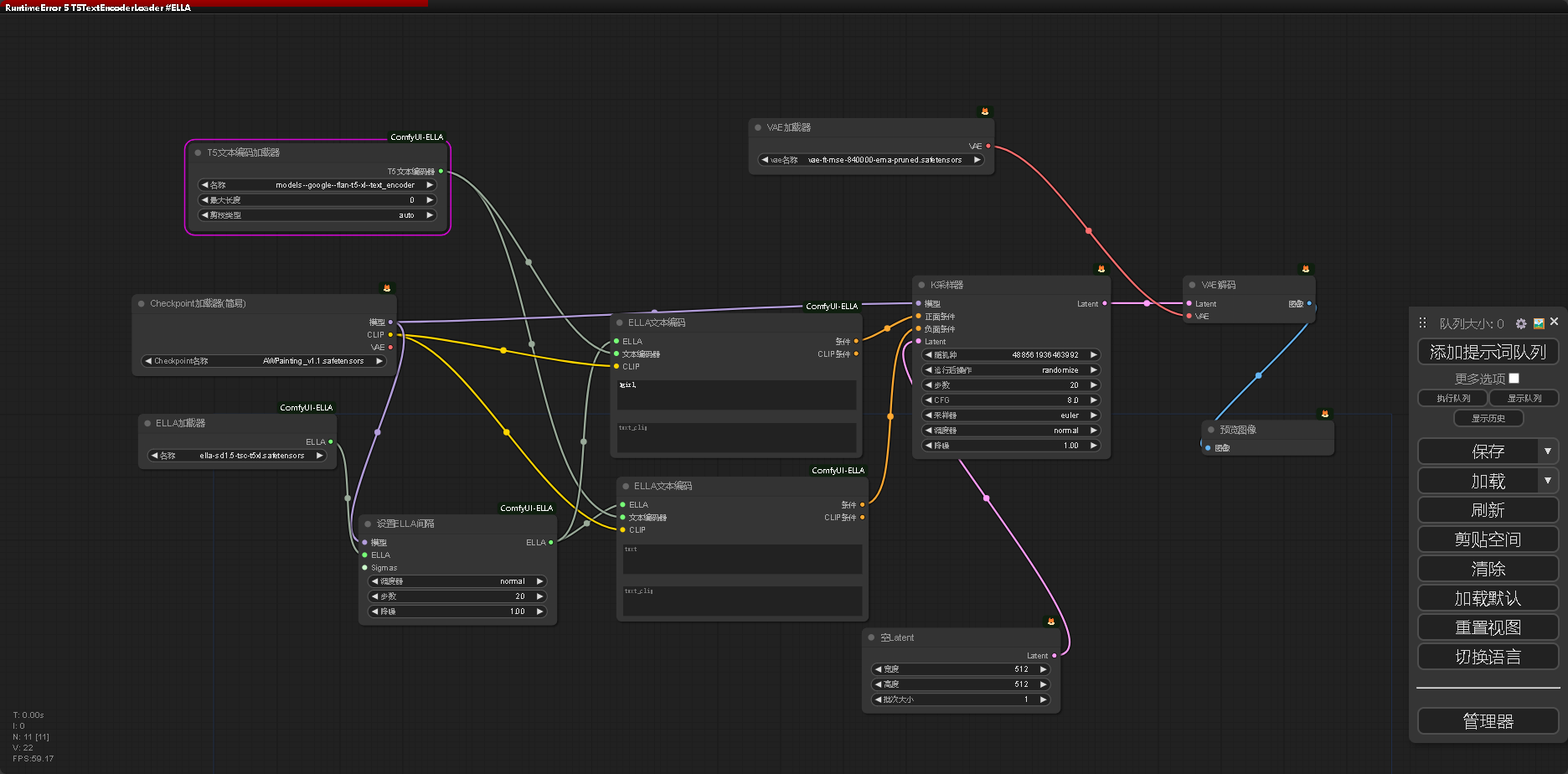
Task: Decrease CFG with left arrow in K采样器
Action: pos(928,400)
